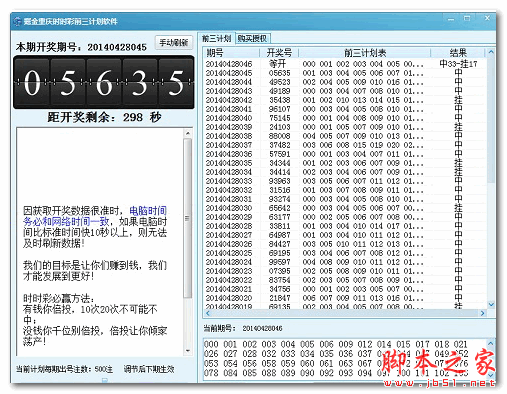This screenshot has width=507, height=394.
Task: Select row 20140428043 with 49189
Action: click(x=345, y=91)
